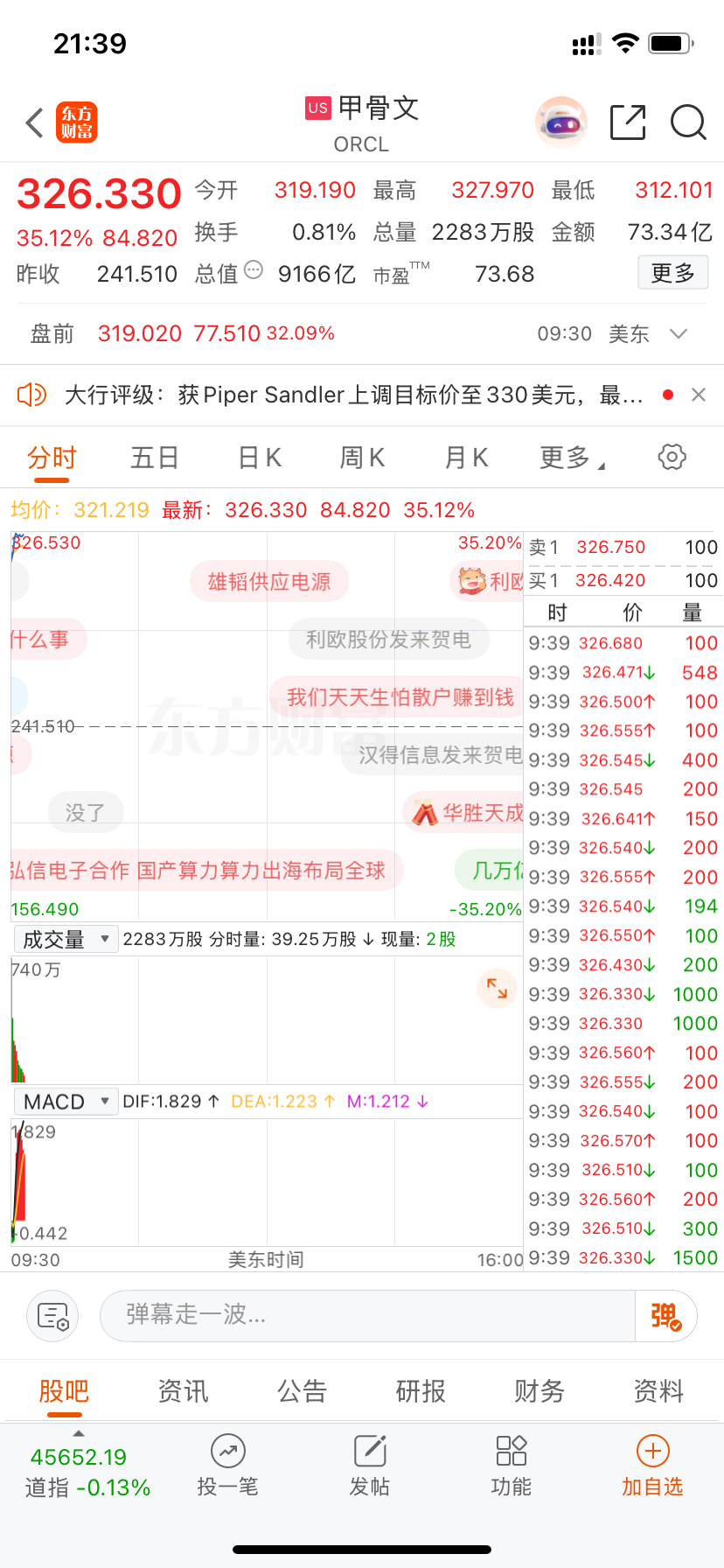724x1568 pixels.
Task: Tap trade row 326.540 volume 194
Action: coord(623,906)
